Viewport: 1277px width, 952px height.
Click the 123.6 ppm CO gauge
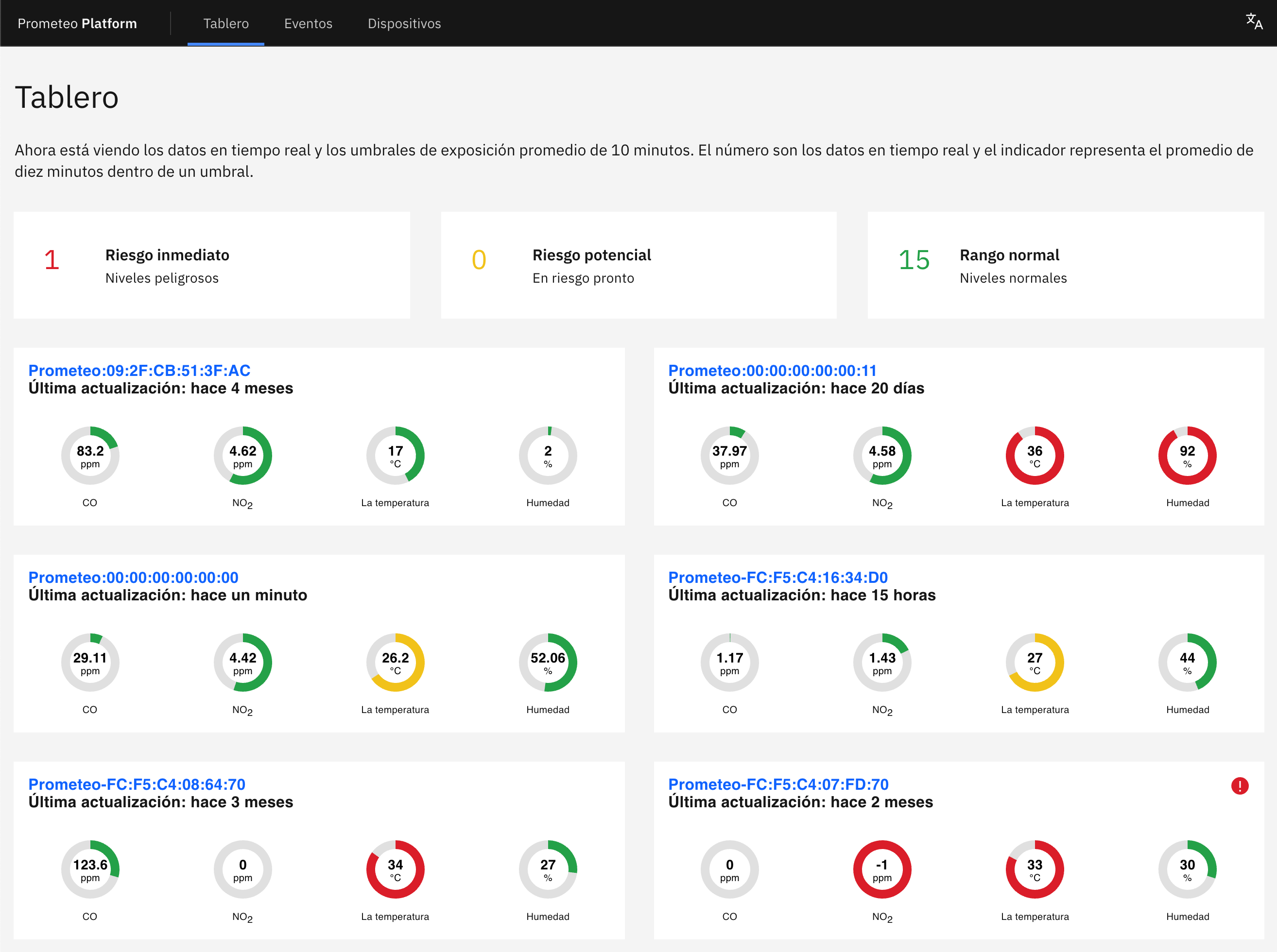pyautogui.click(x=90, y=869)
